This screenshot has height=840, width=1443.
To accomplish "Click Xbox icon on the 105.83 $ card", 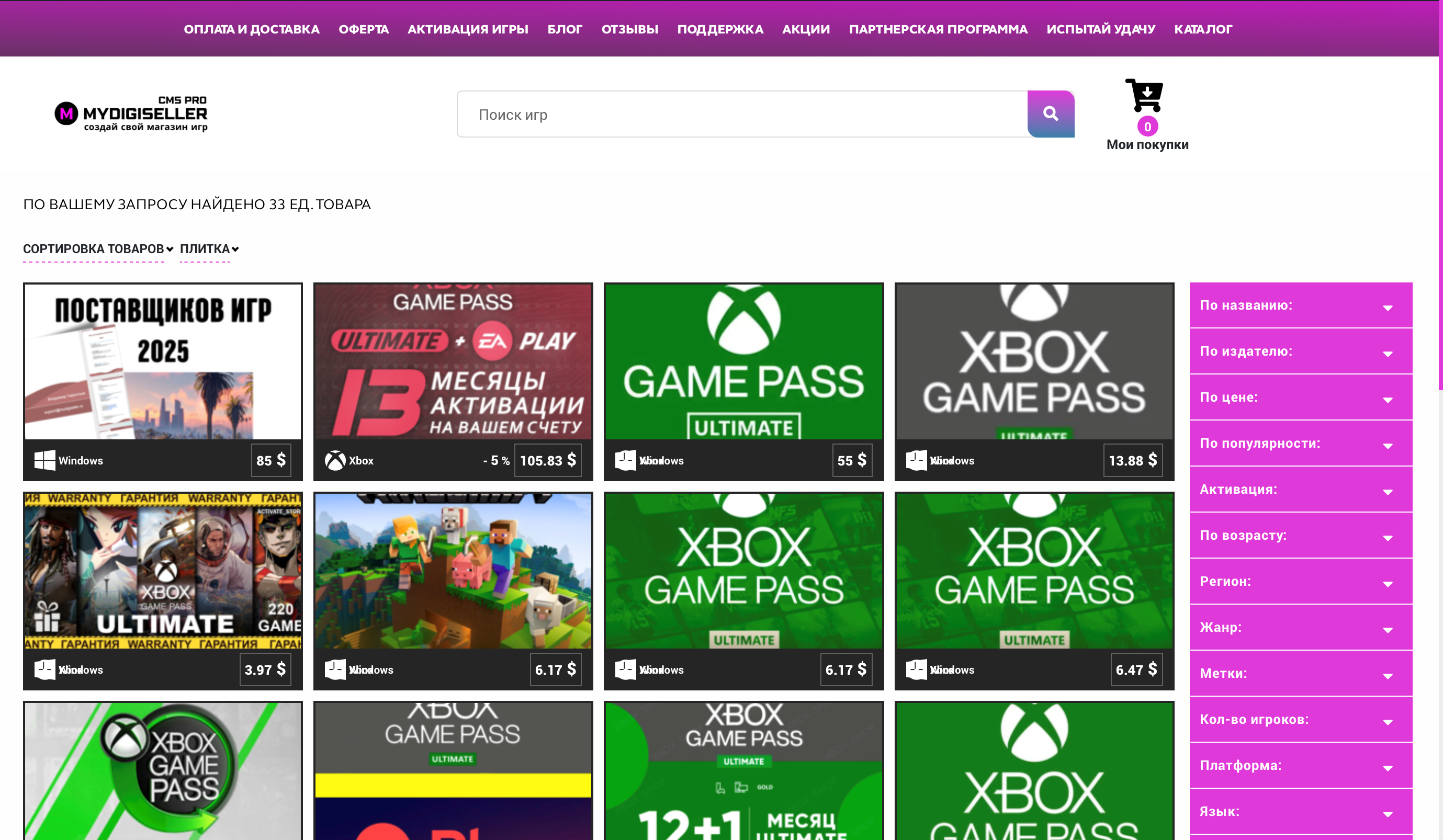I will 335,460.
